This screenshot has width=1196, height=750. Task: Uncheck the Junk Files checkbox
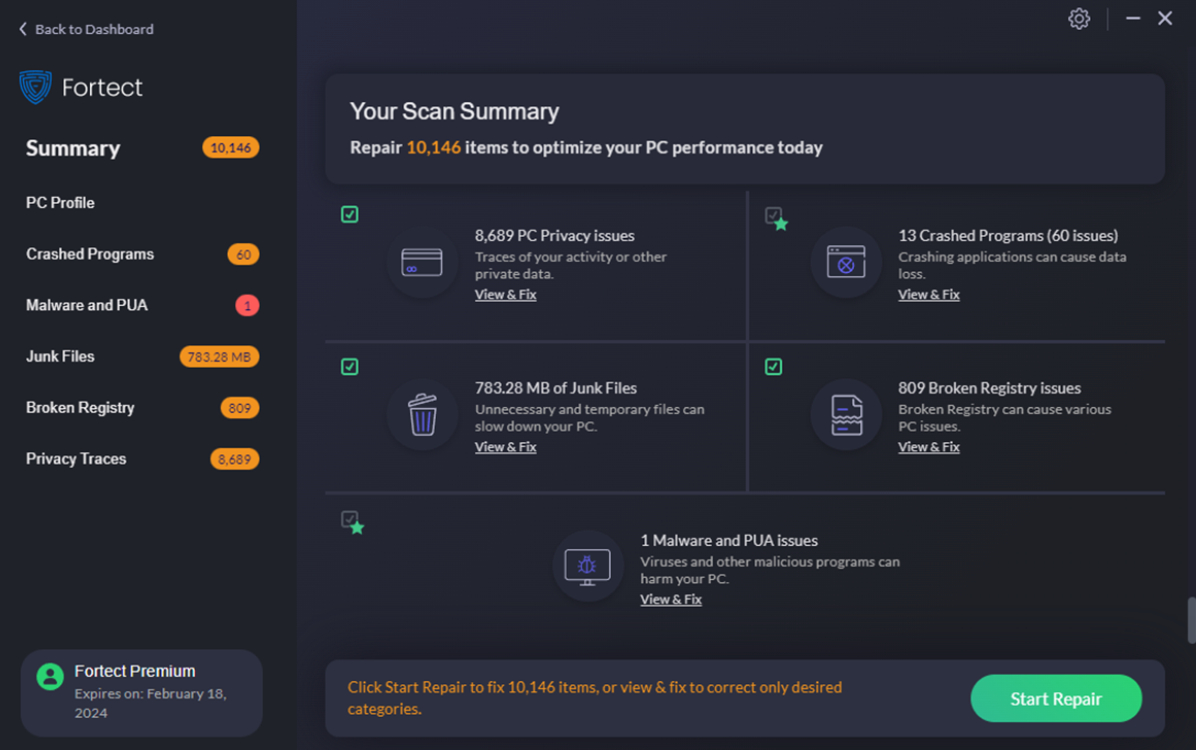tap(349, 366)
